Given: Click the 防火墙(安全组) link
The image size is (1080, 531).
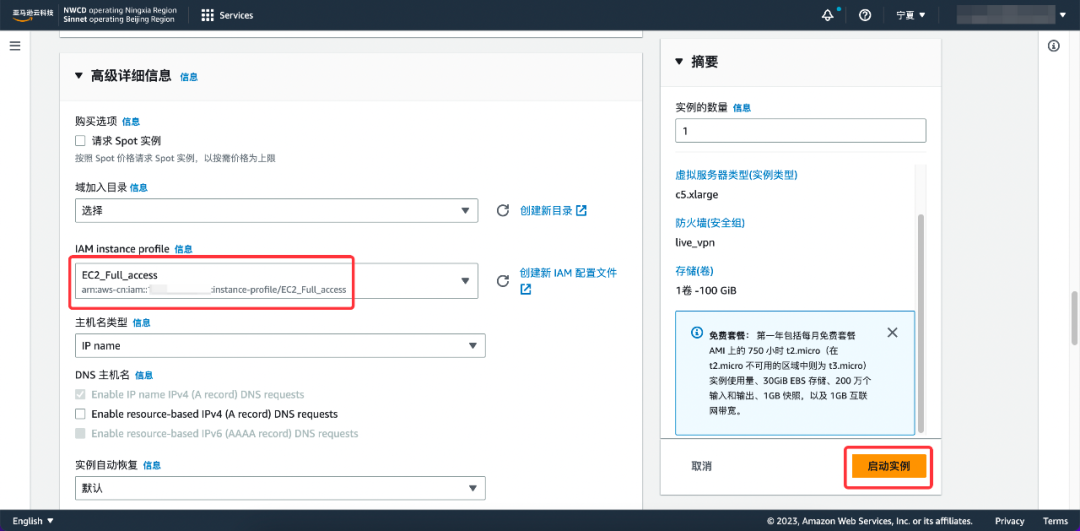Looking at the screenshot, I should click(x=709, y=223).
